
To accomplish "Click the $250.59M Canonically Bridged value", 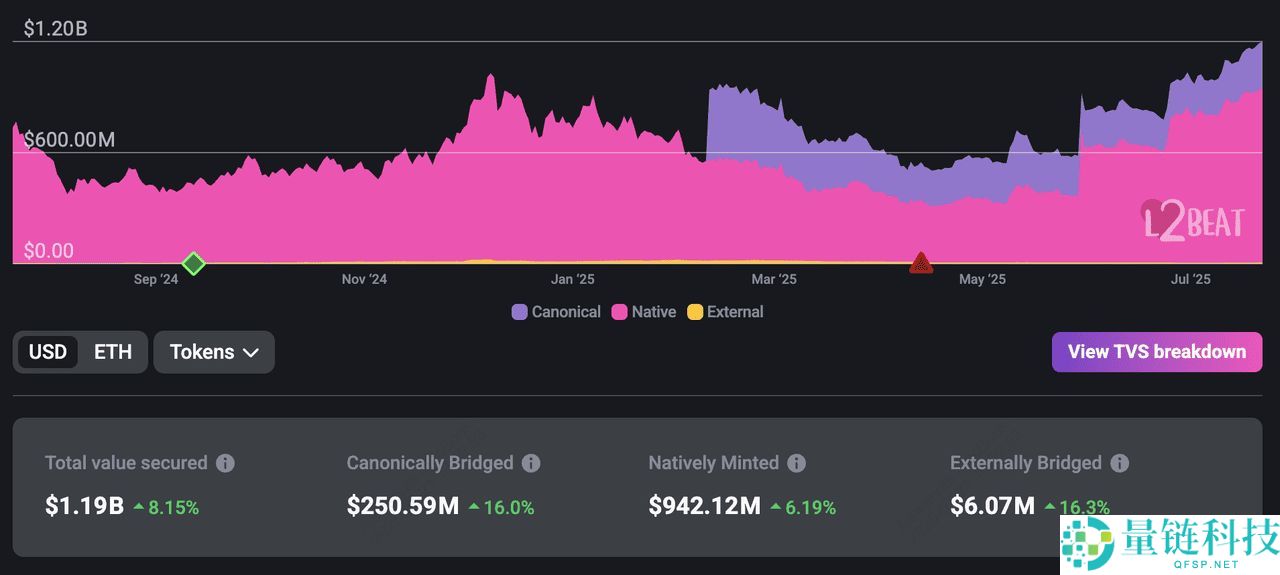I will coord(403,506).
